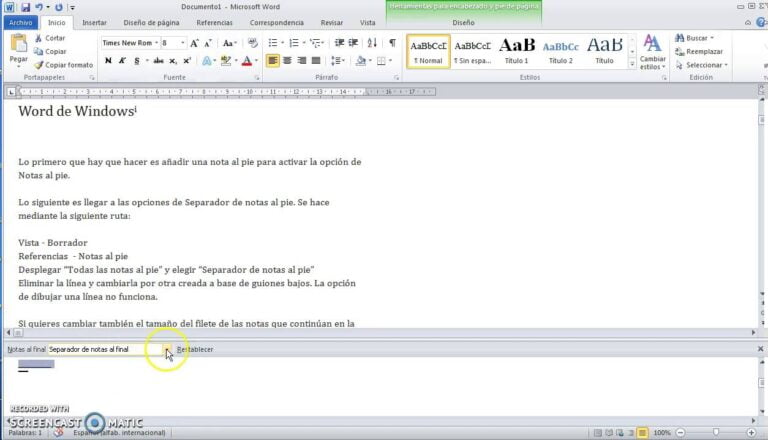This screenshot has width=768, height=440.
Task: Align text left
Action: tap(273, 61)
